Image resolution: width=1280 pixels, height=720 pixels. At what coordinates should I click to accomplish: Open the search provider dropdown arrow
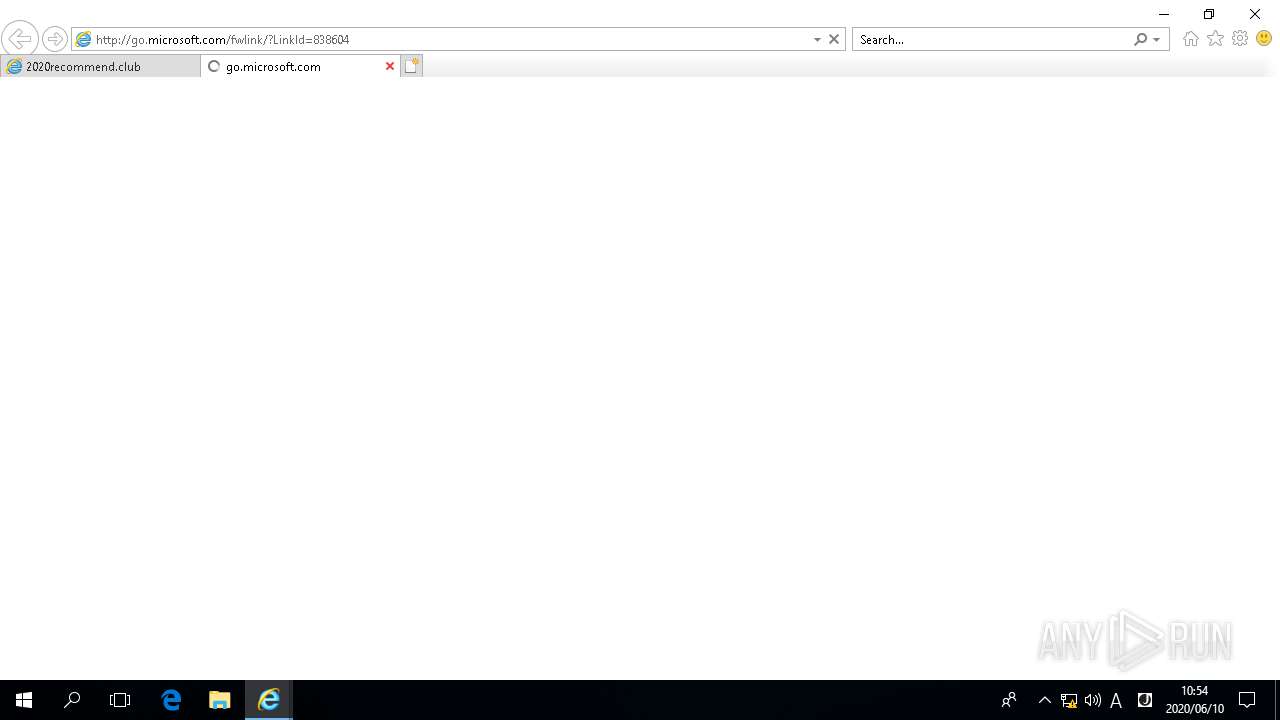click(x=1157, y=39)
